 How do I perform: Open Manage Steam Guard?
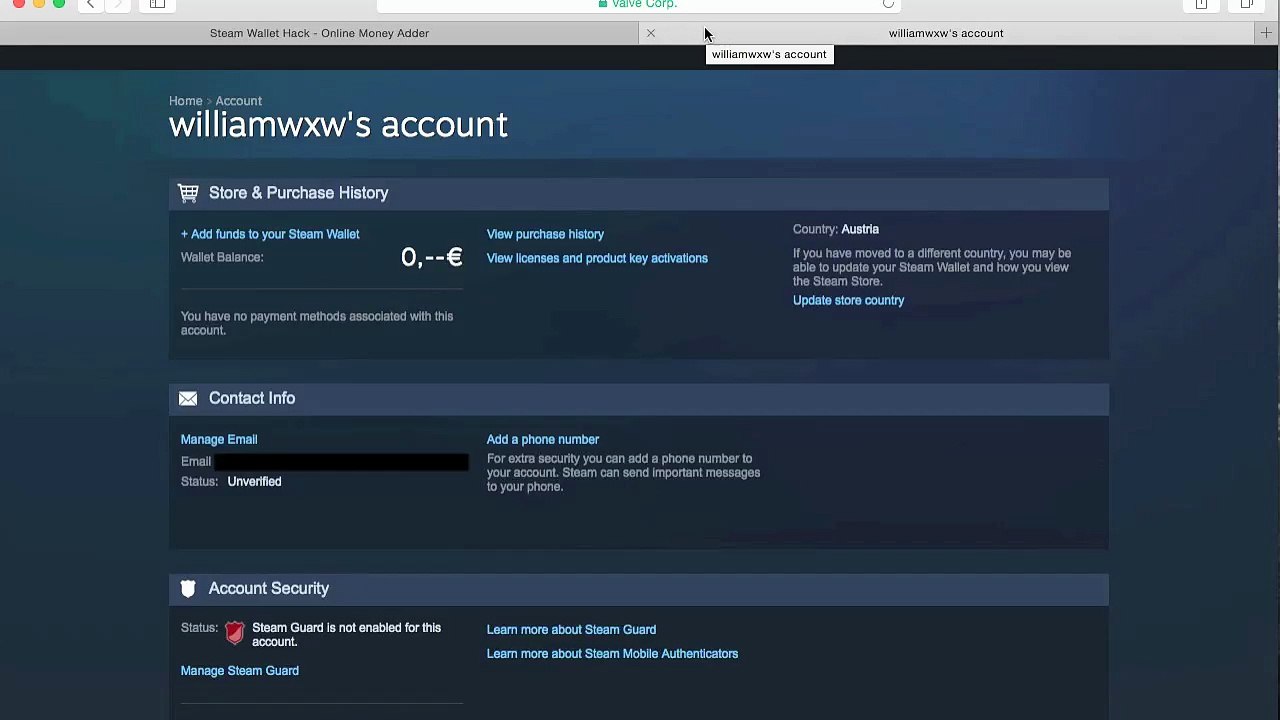tap(240, 670)
